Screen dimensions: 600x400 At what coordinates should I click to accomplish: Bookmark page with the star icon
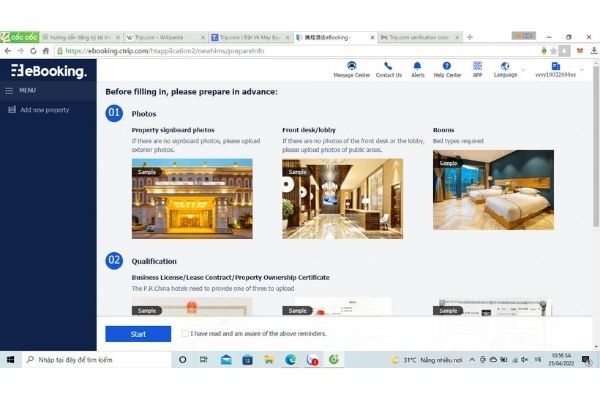point(554,51)
